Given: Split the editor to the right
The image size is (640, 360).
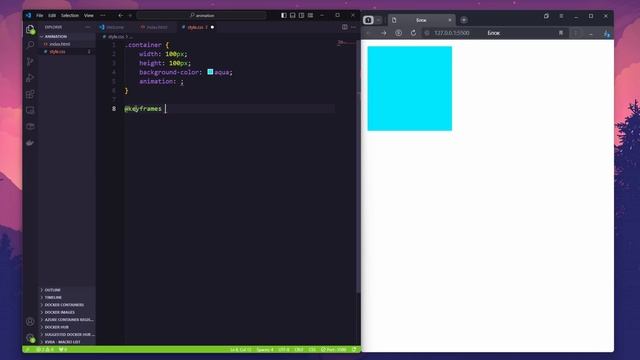Looking at the screenshot, I should click(345, 27).
